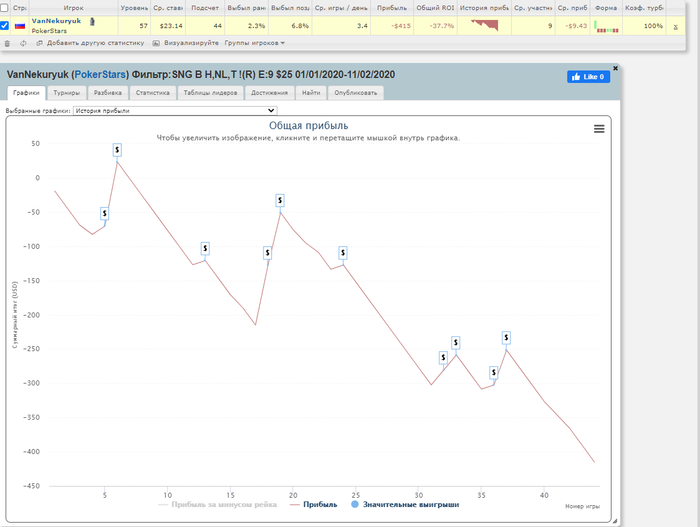Click the $ win marker at game 36

tap(494, 372)
